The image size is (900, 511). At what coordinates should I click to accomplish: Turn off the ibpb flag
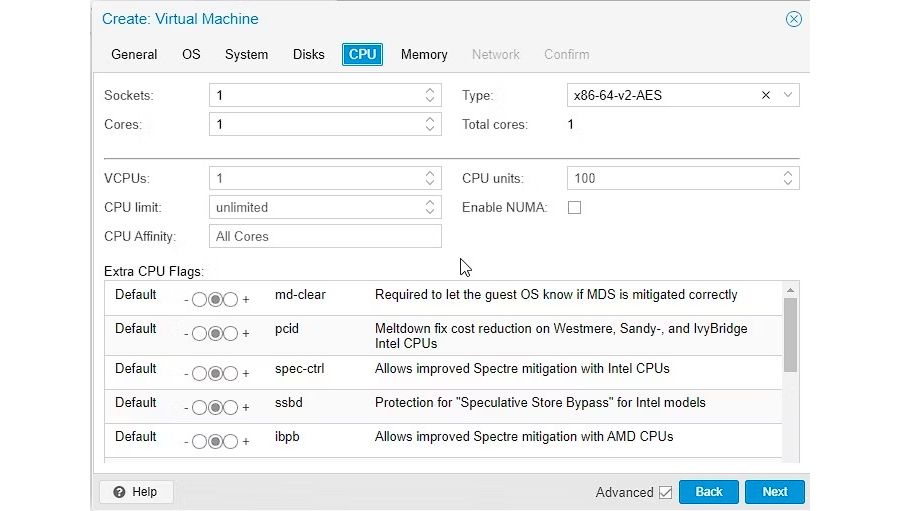(199, 441)
